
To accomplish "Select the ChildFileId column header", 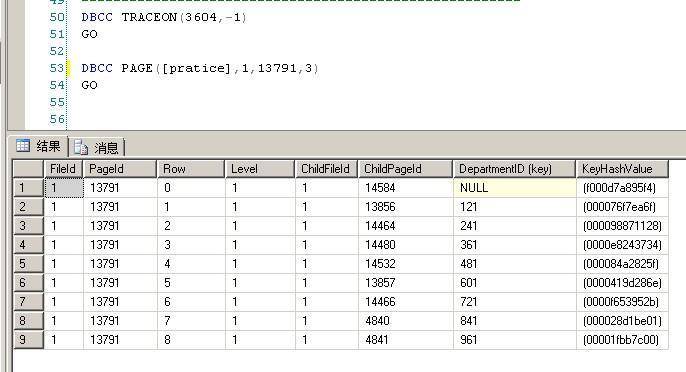I will point(326,169).
